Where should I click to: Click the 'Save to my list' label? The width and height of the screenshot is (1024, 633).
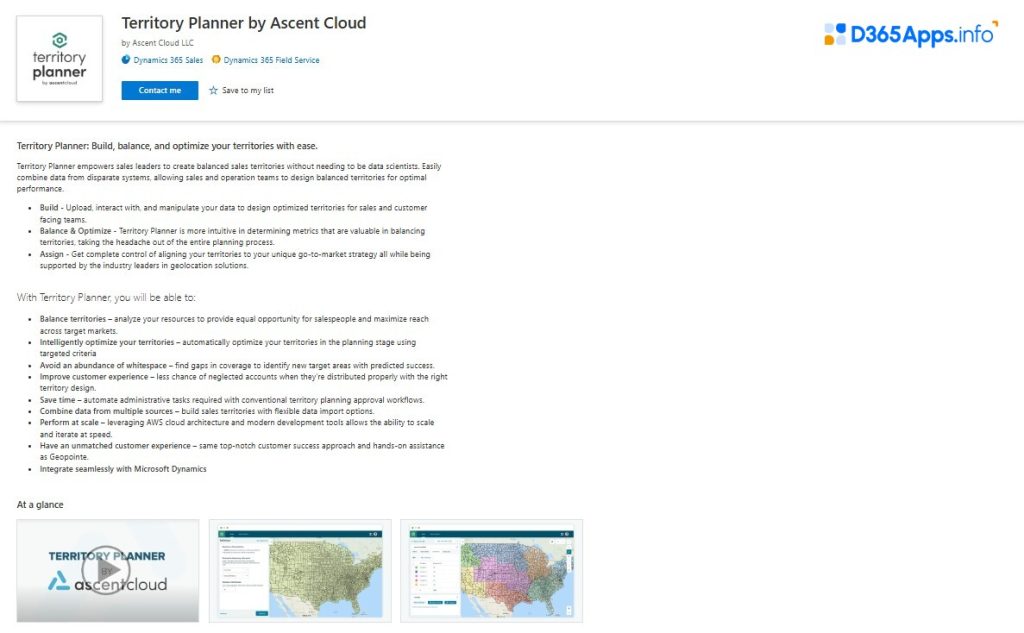point(248,90)
